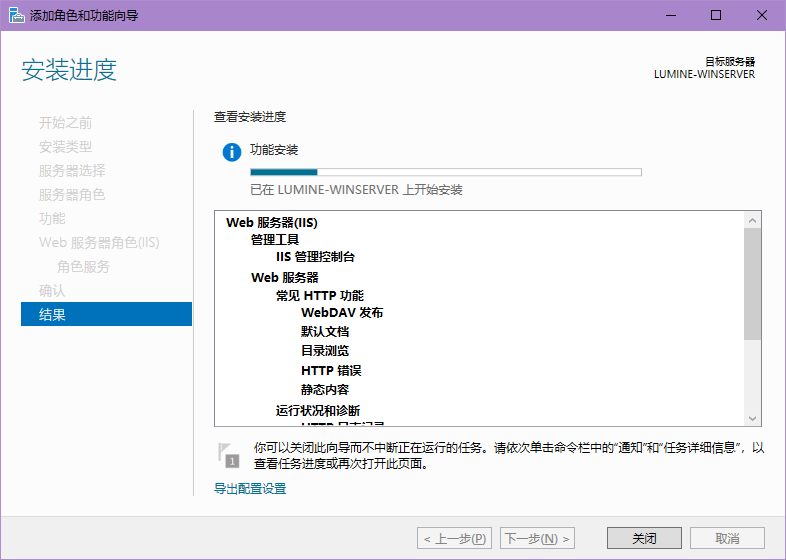
Task: Open the 开始之前 wizard step
Action: click(65, 123)
